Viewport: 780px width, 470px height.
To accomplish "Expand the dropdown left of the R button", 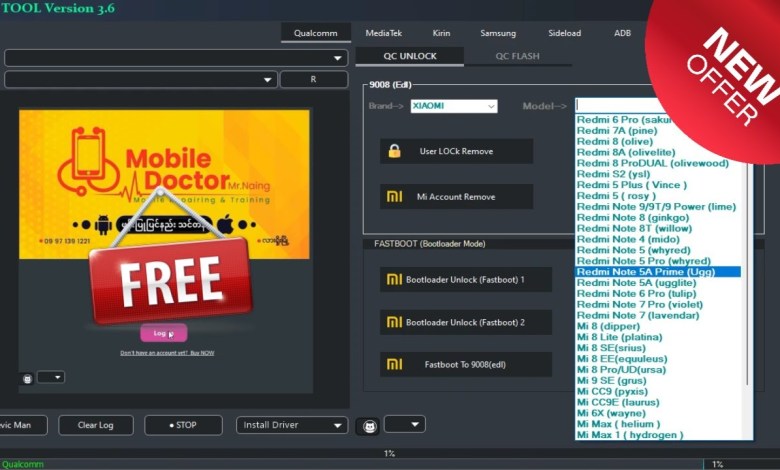I will coord(141,80).
